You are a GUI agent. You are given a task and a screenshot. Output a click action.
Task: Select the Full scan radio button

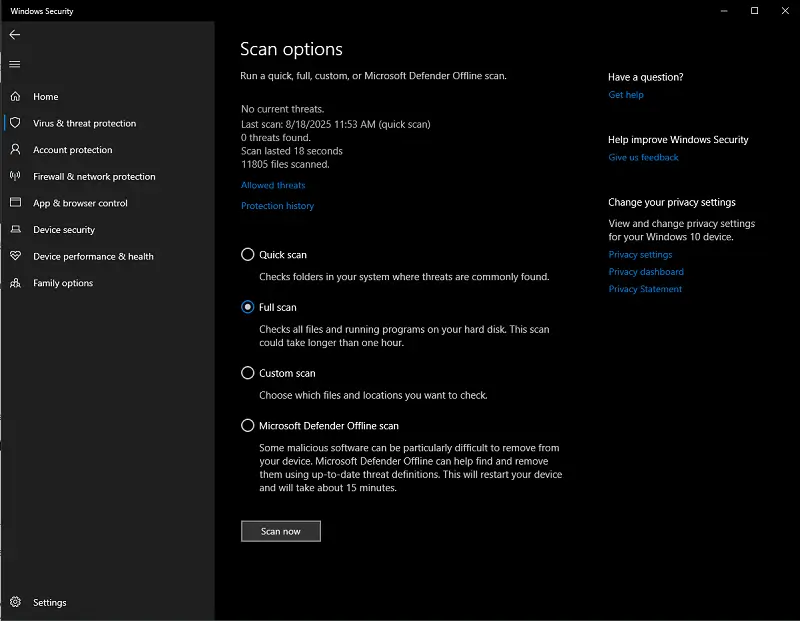248,307
